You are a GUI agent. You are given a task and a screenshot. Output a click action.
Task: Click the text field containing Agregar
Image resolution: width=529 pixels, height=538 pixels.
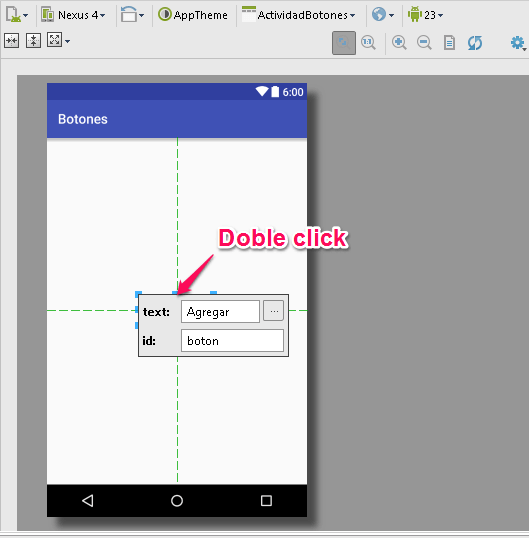[220, 312]
